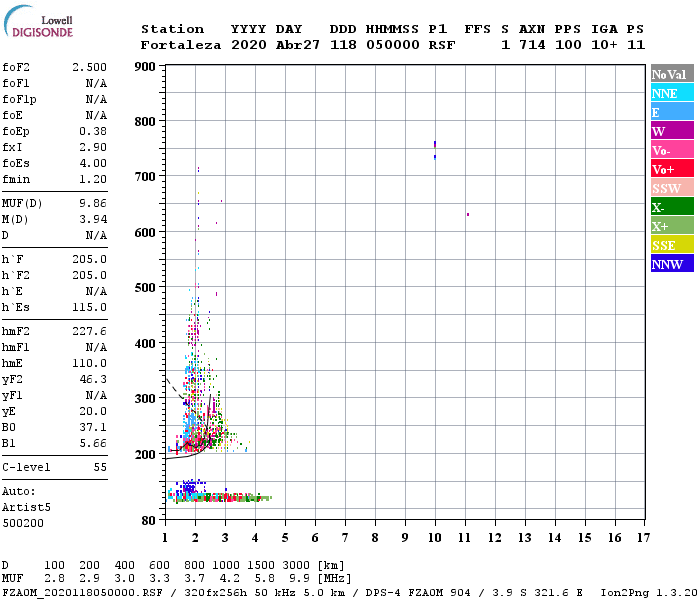
Task: Click the 4.2 MHz MUF table value
Action: (230, 578)
